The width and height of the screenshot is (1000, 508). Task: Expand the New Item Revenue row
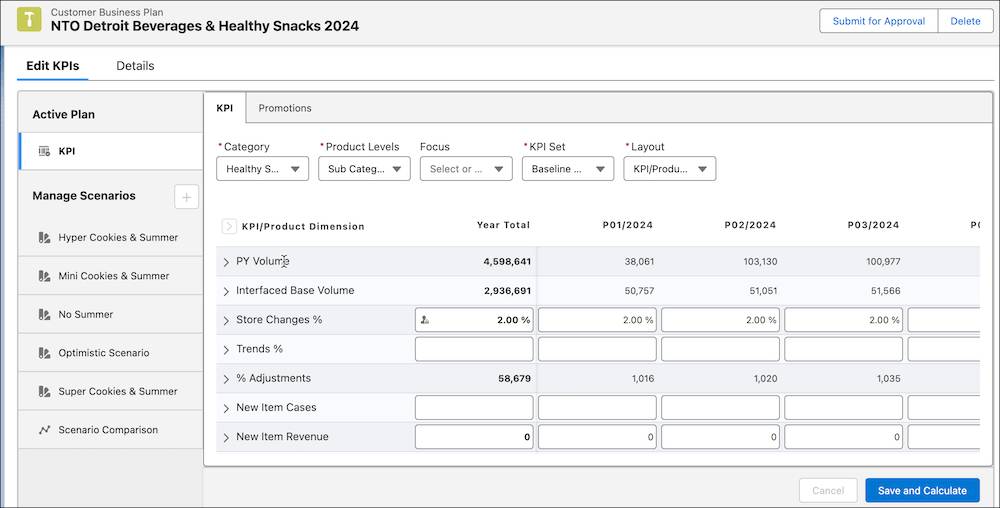pyautogui.click(x=226, y=438)
